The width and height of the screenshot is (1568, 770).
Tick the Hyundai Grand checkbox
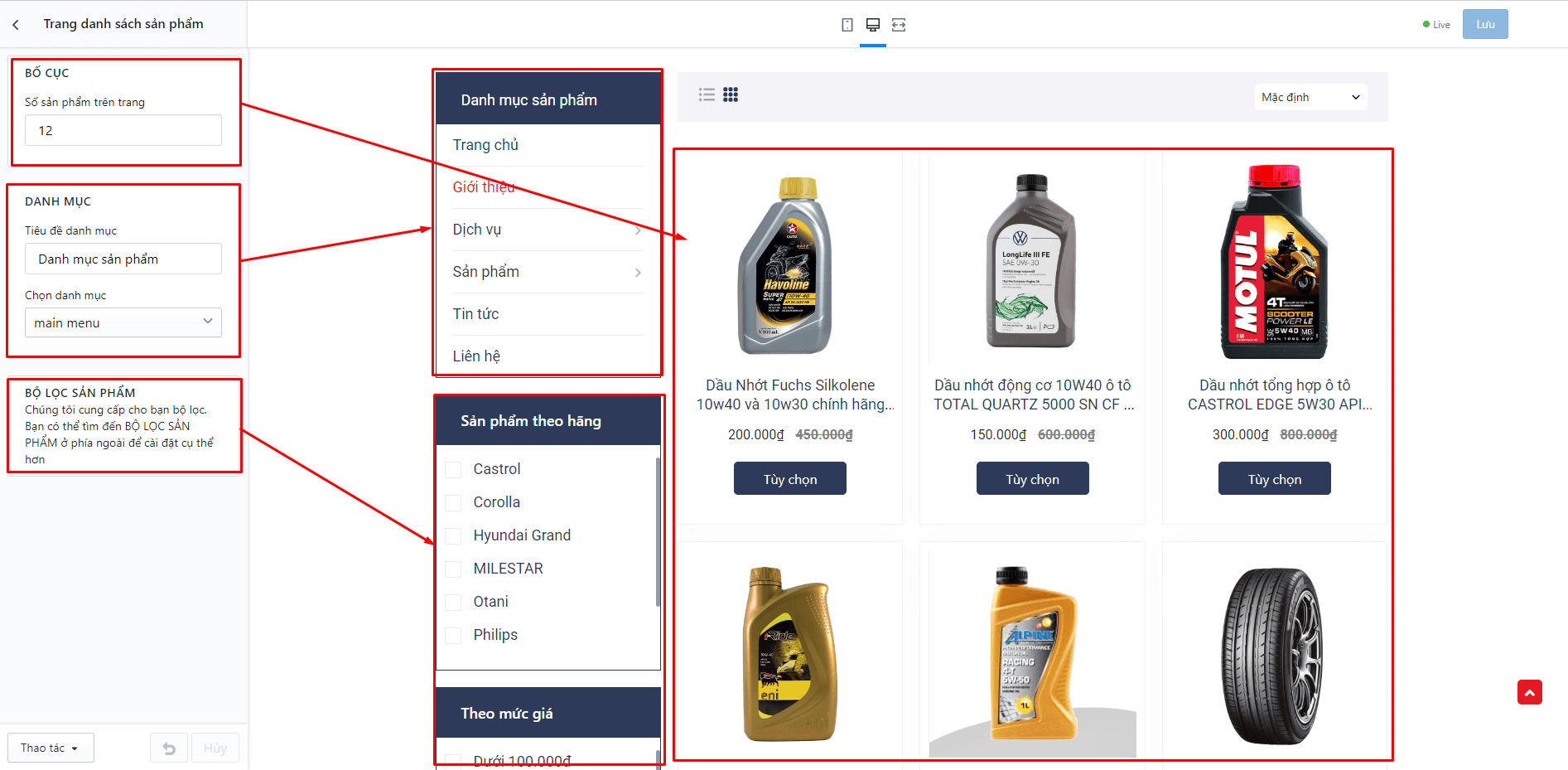coord(453,536)
